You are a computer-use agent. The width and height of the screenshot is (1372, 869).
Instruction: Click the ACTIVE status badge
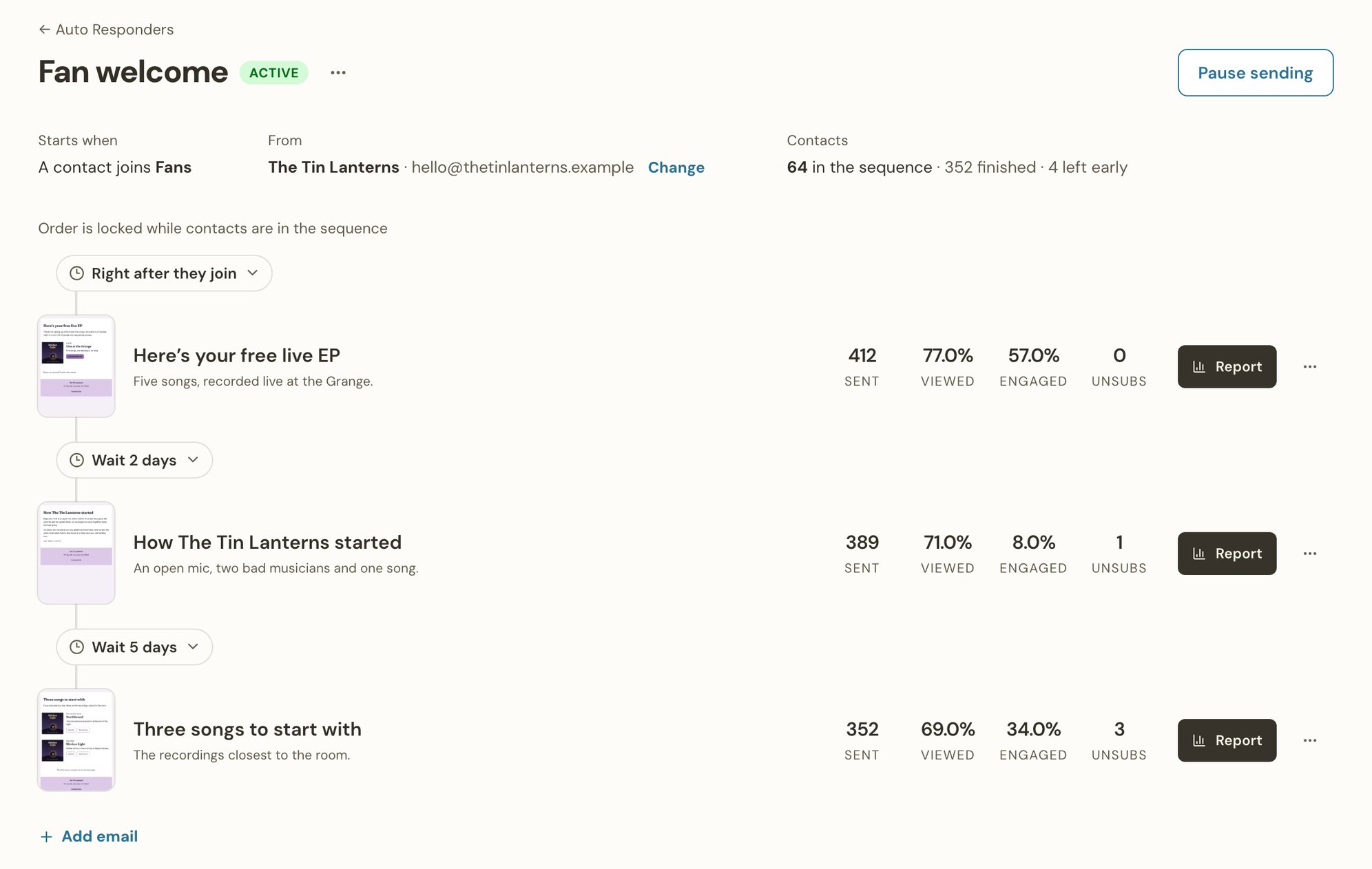(x=273, y=73)
